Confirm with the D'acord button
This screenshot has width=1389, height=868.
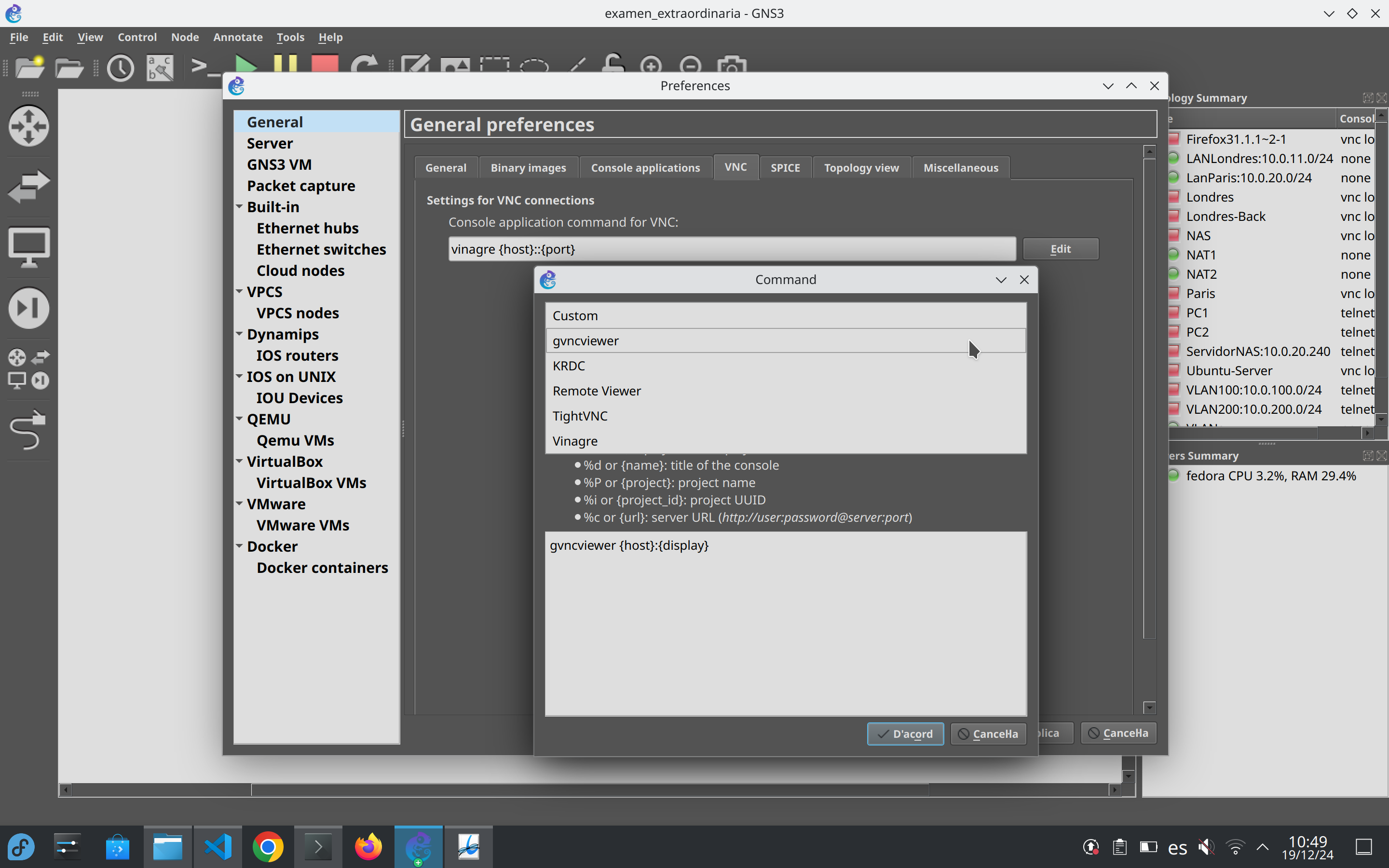pos(905,733)
